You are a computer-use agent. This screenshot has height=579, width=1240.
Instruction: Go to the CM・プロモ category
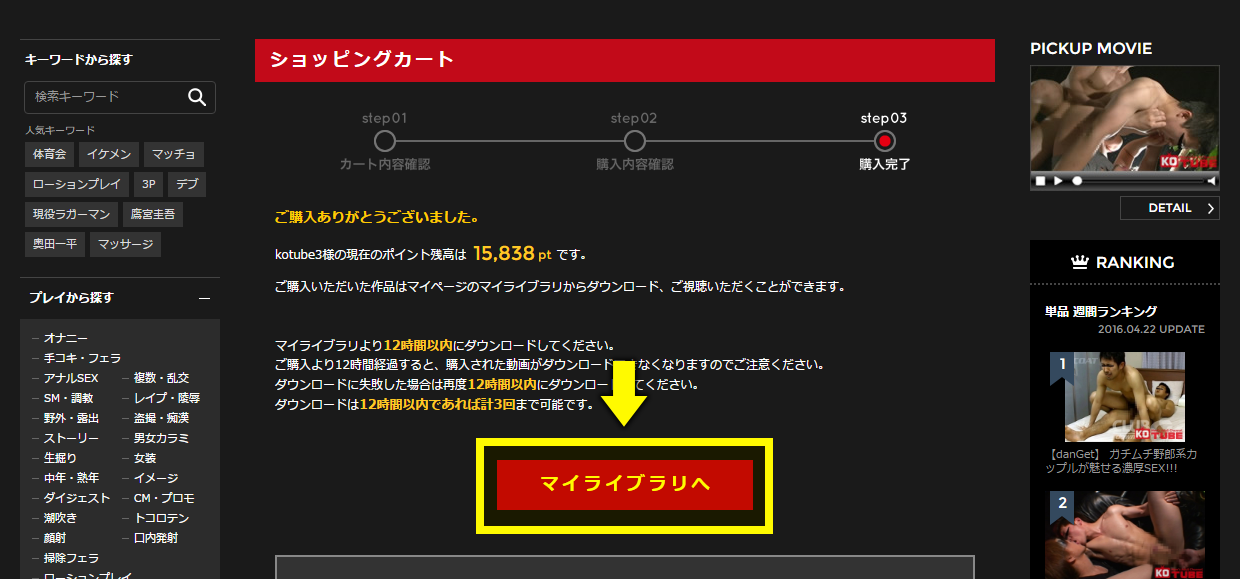pos(164,498)
